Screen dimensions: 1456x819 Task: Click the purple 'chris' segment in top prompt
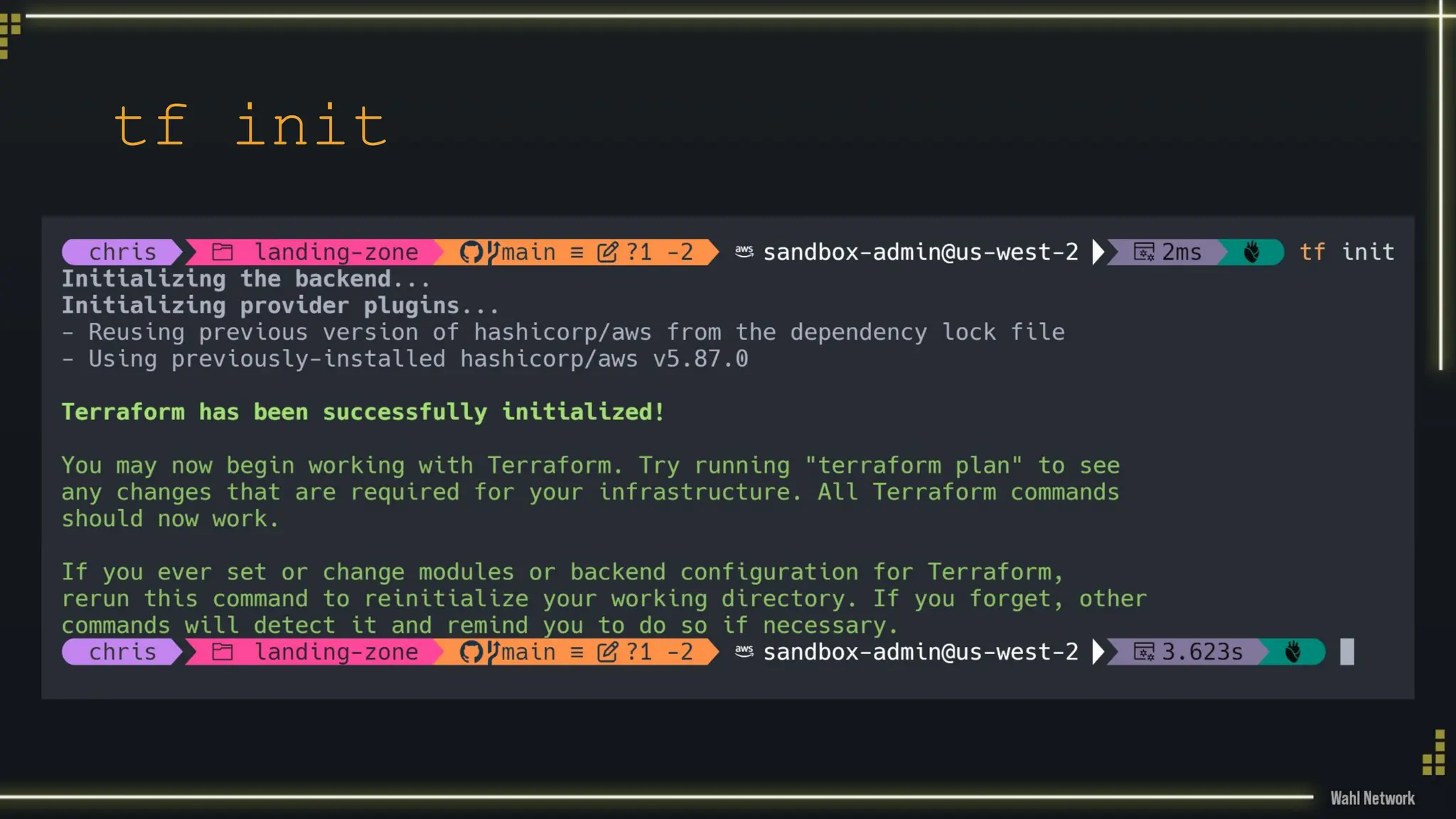tap(122, 252)
